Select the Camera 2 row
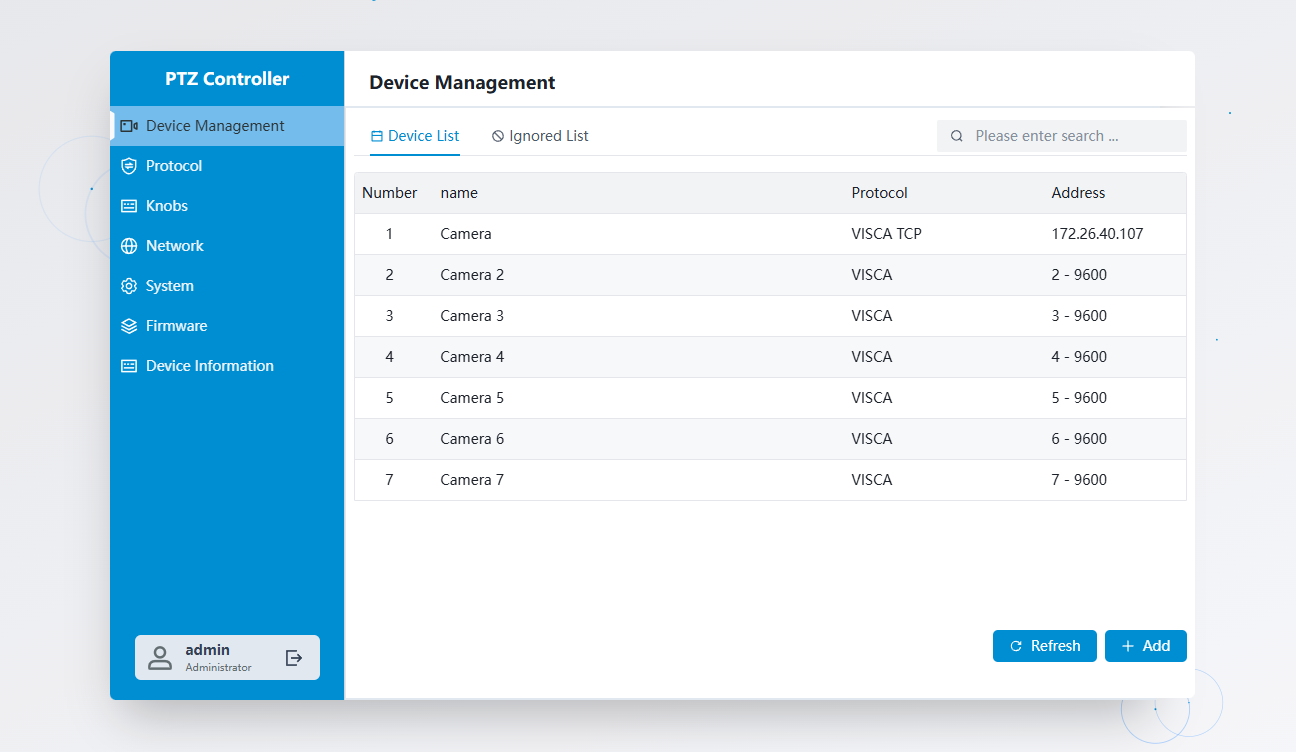The height and width of the screenshot is (752, 1296). (x=770, y=275)
